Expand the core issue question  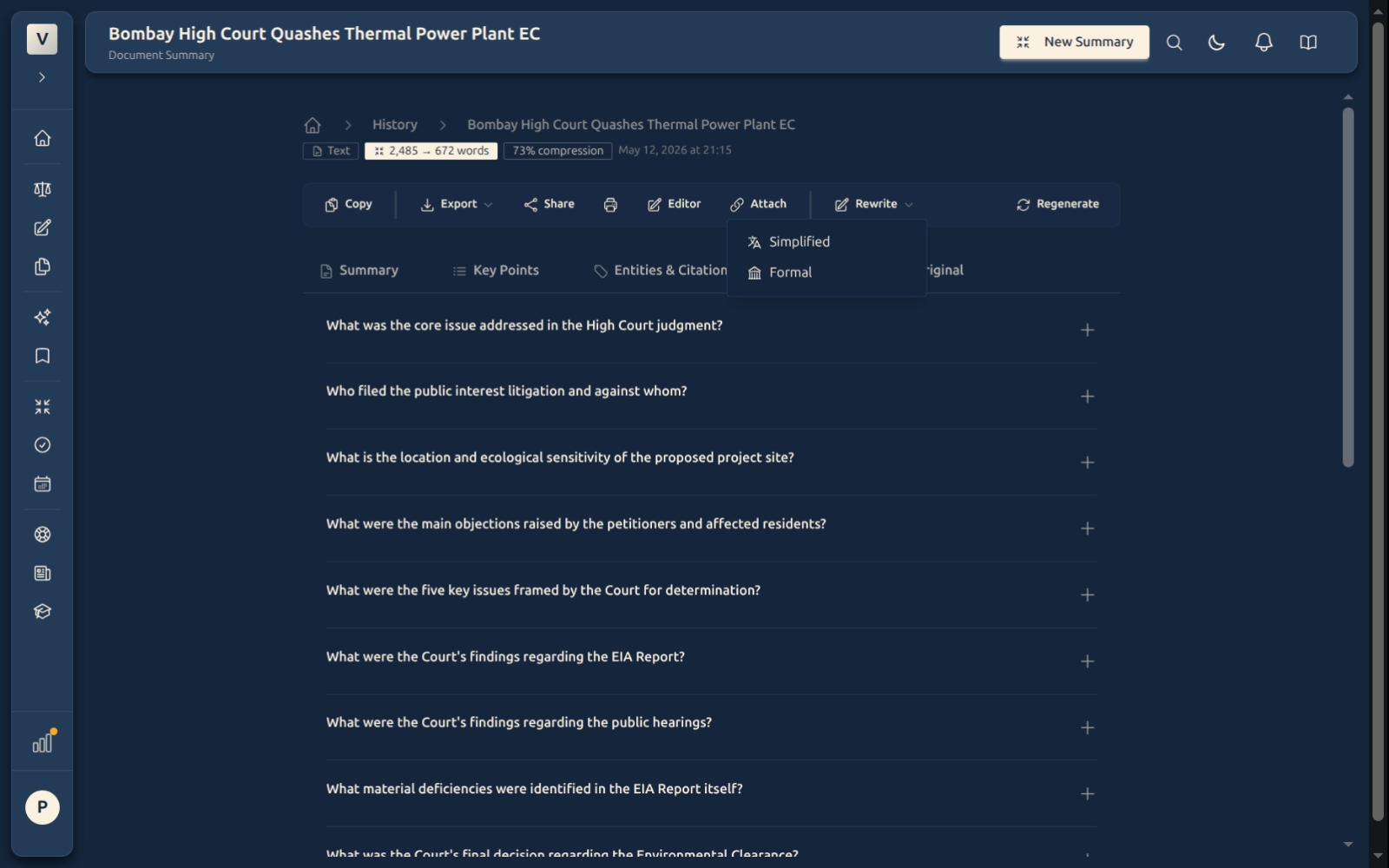[711, 330]
